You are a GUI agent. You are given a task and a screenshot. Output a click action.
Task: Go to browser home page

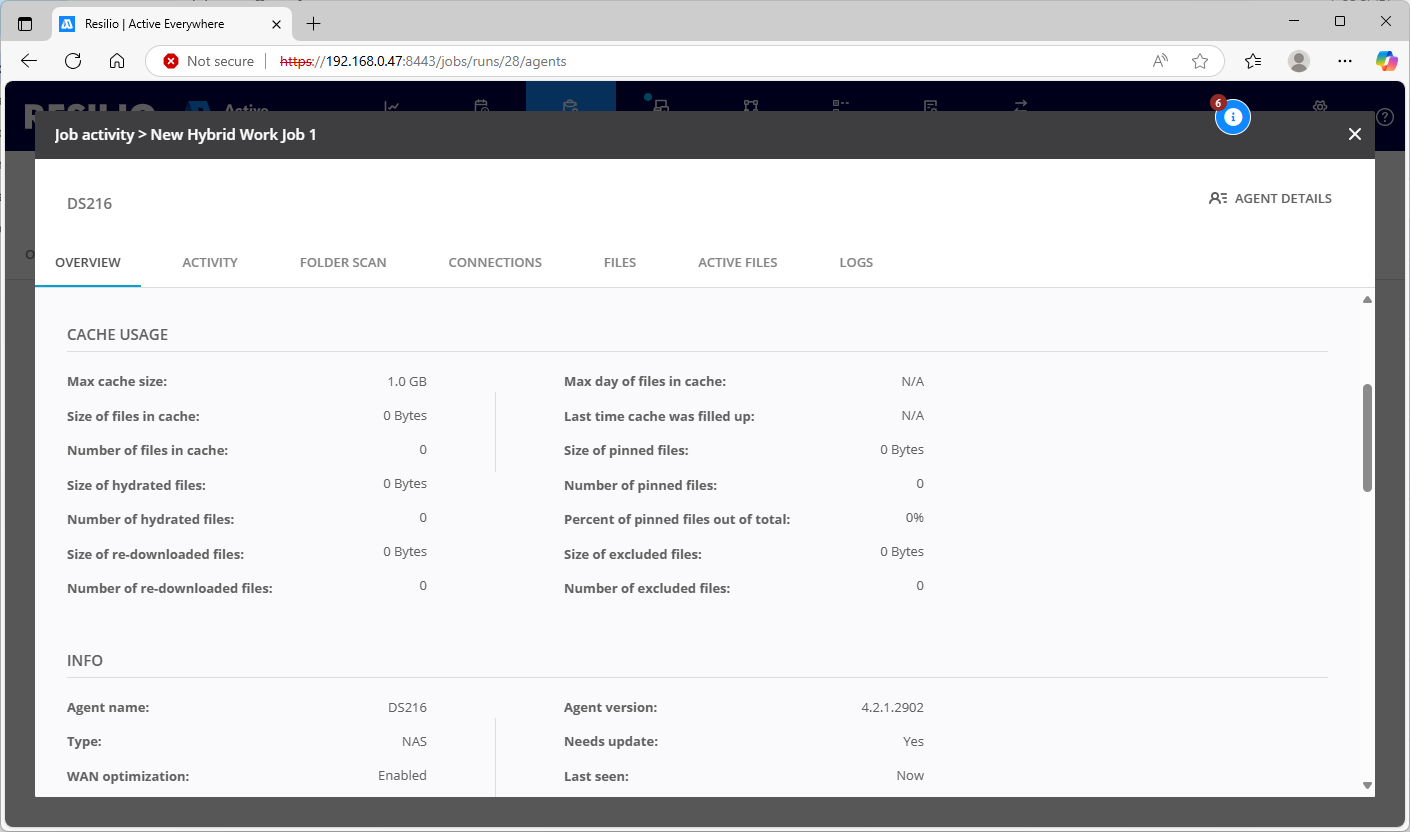point(117,61)
